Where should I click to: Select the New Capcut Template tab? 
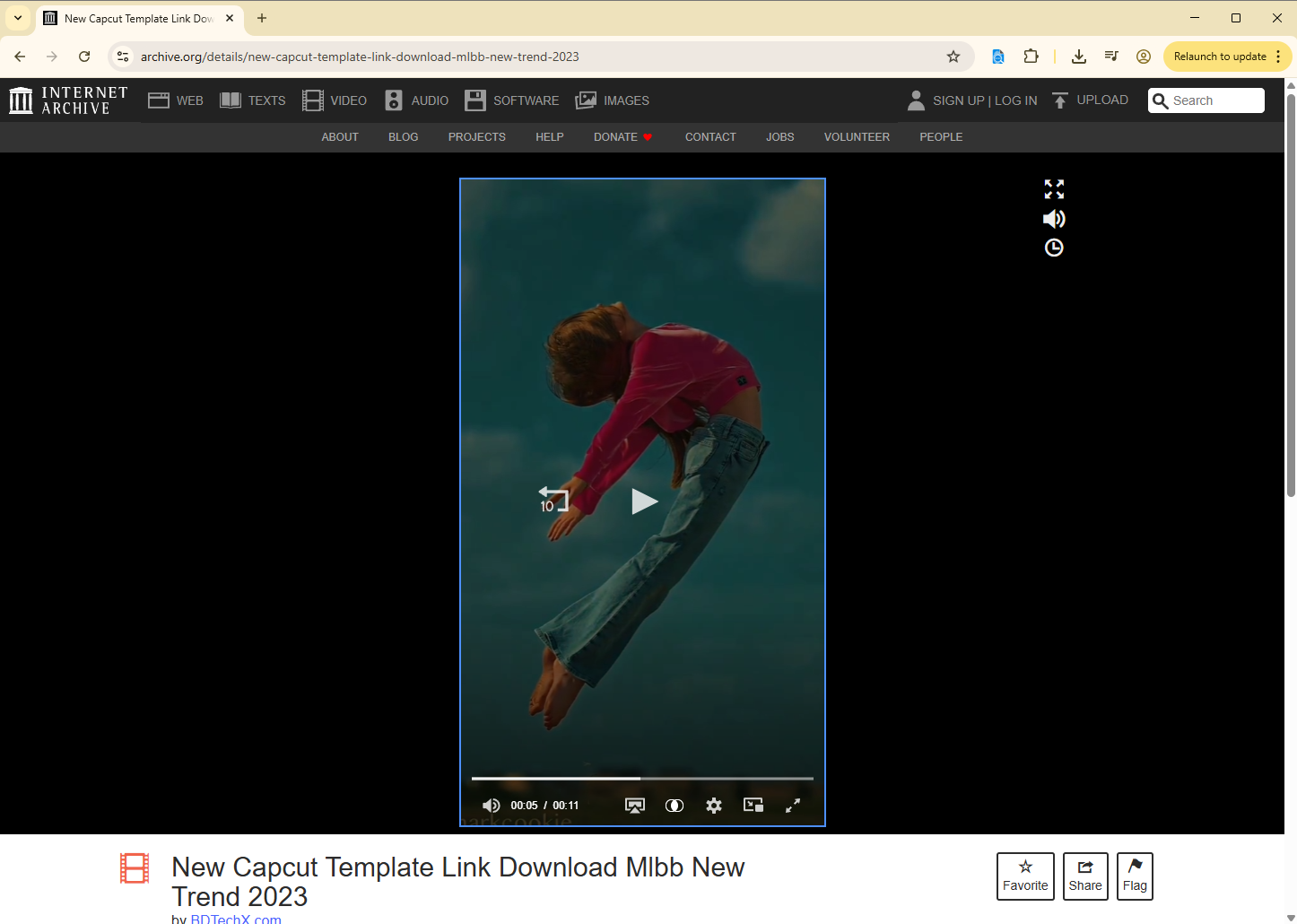tap(140, 18)
